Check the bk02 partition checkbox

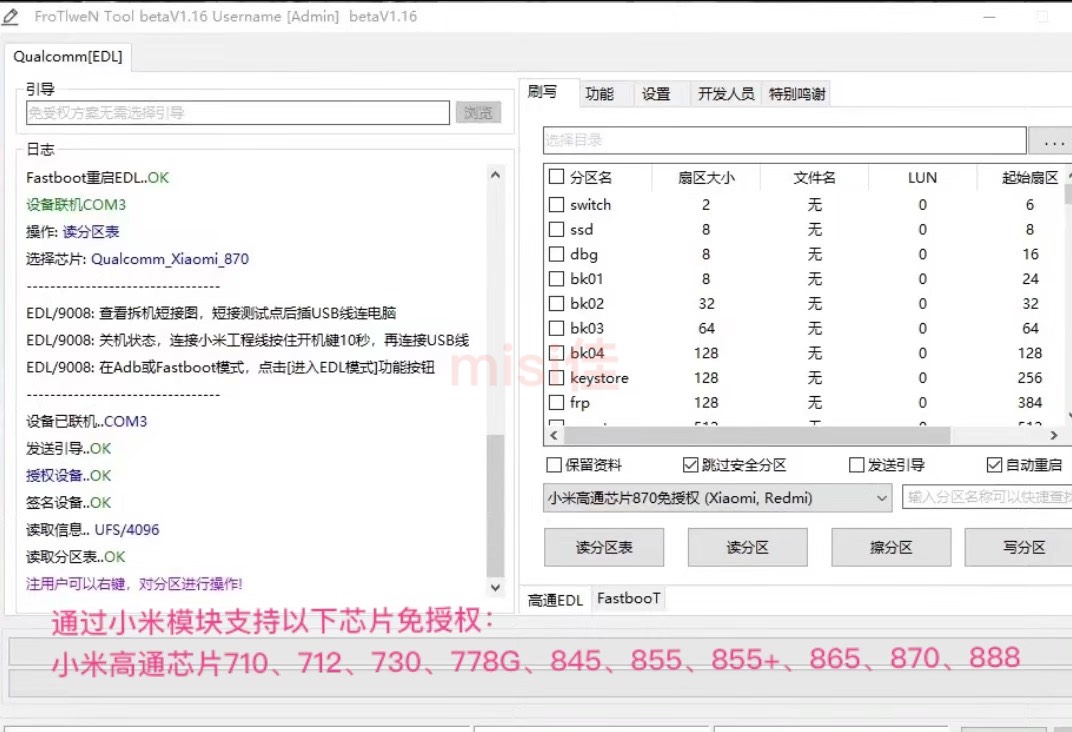[557, 303]
